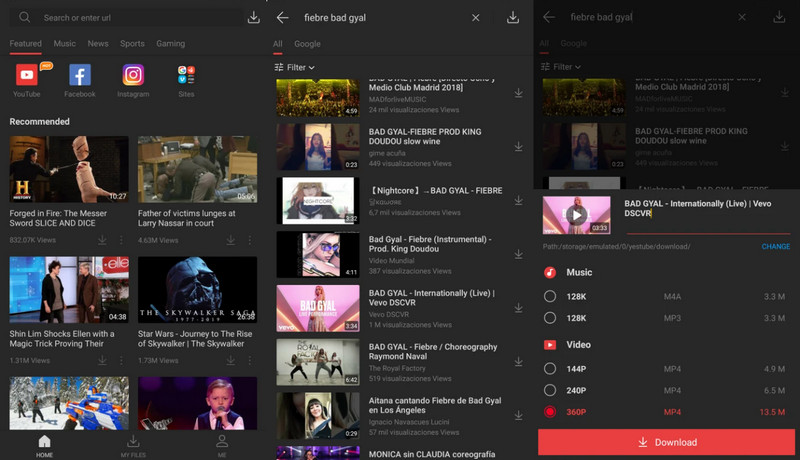Download the Internationally (Live) Vevo DSCVR result
The height and width of the screenshot is (460, 800).
click(x=518, y=308)
